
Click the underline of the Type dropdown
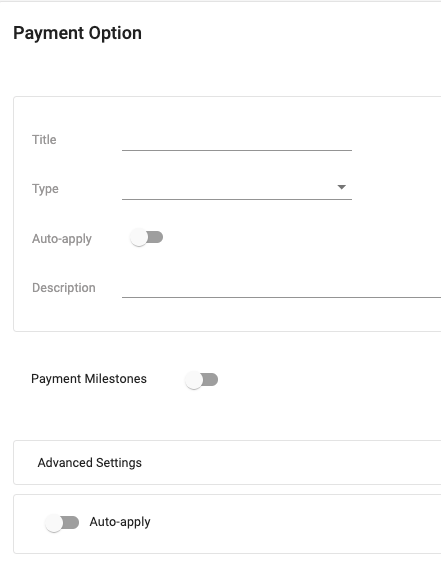pyautogui.click(x=237, y=199)
